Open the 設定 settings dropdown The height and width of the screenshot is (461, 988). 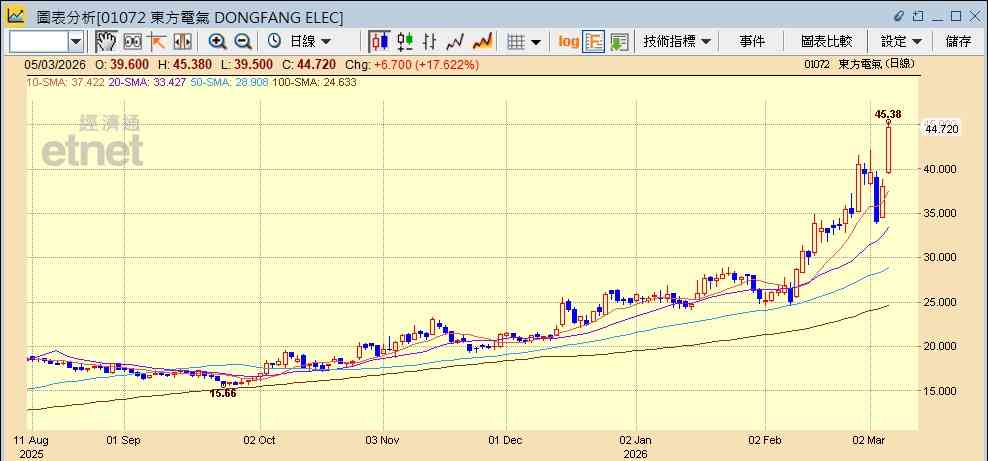tap(901, 42)
